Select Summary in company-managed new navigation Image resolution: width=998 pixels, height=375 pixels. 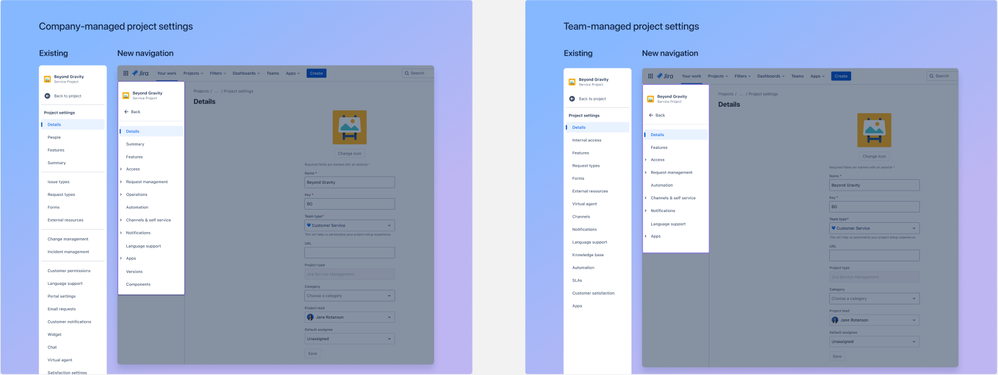(x=135, y=144)
